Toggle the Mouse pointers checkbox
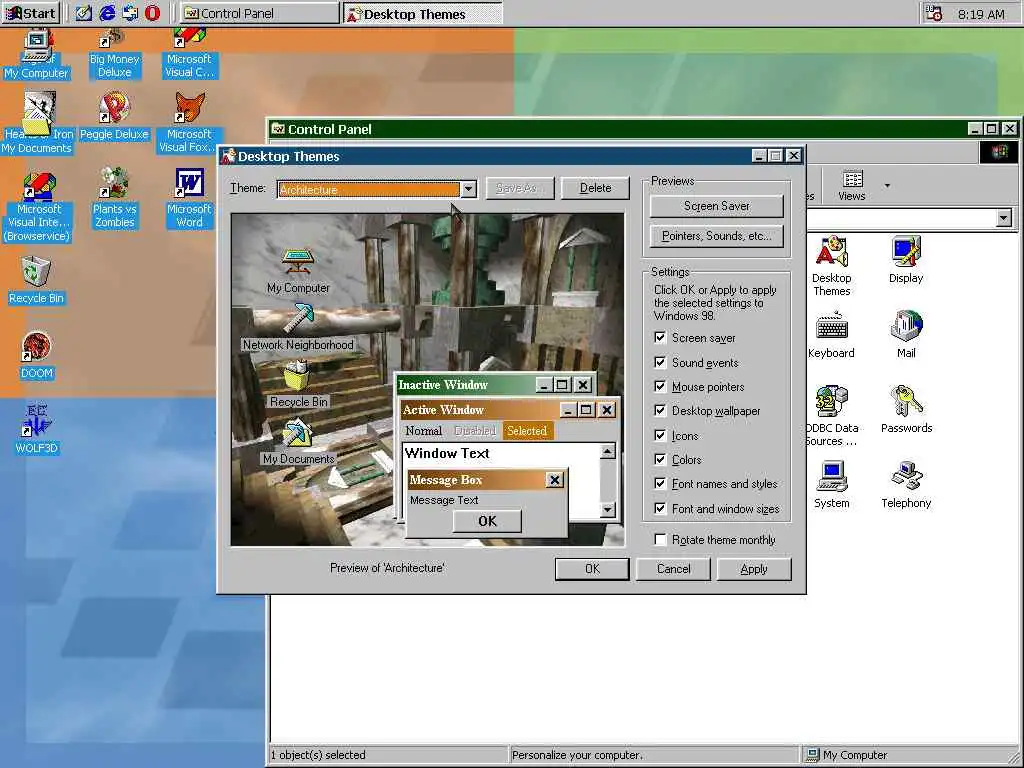The width and height of the screenshot is (1024, 768). click(660, 387)
